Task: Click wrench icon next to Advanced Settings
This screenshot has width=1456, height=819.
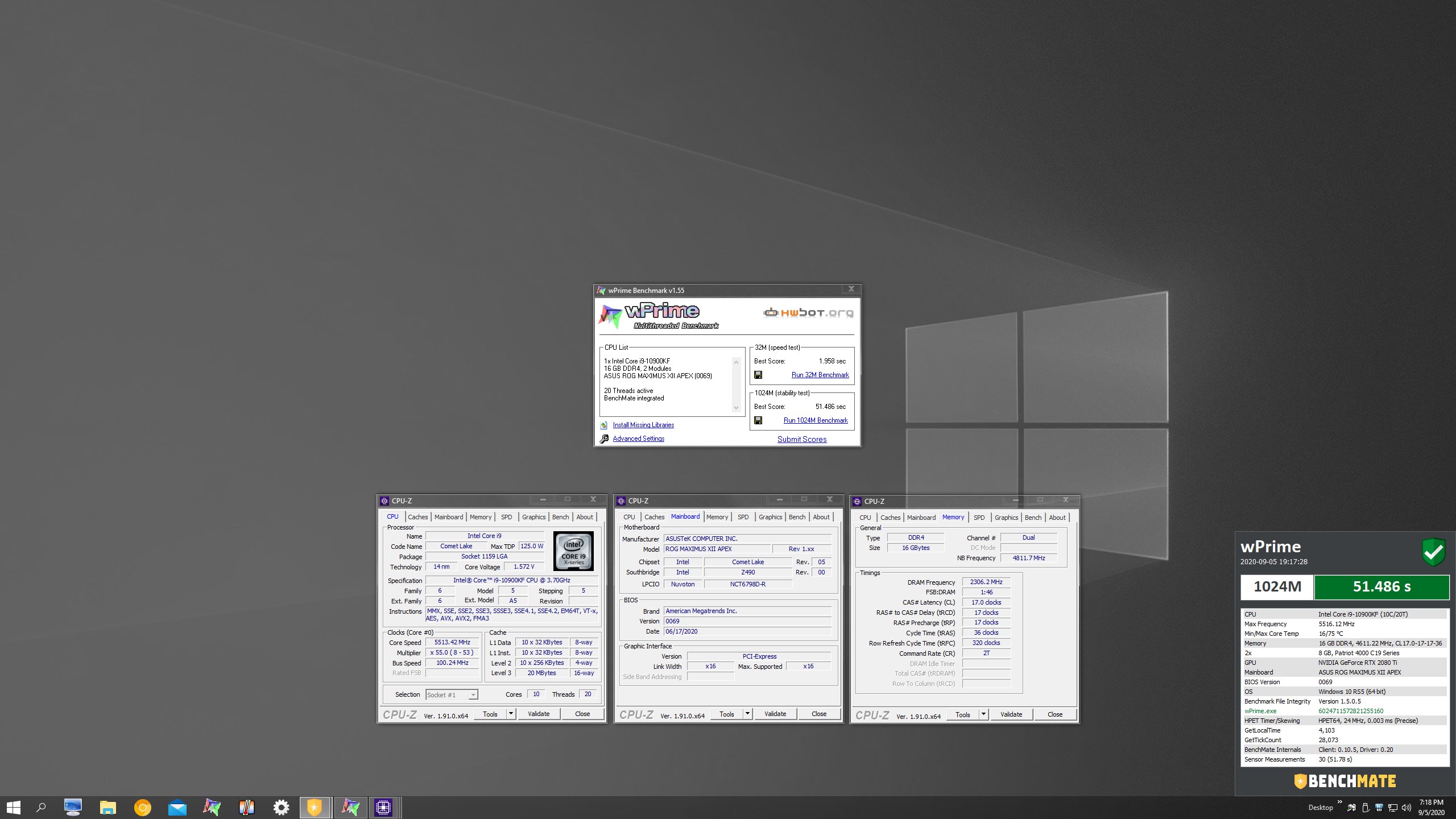Action: pyautogui.click(x=604, y=439)
